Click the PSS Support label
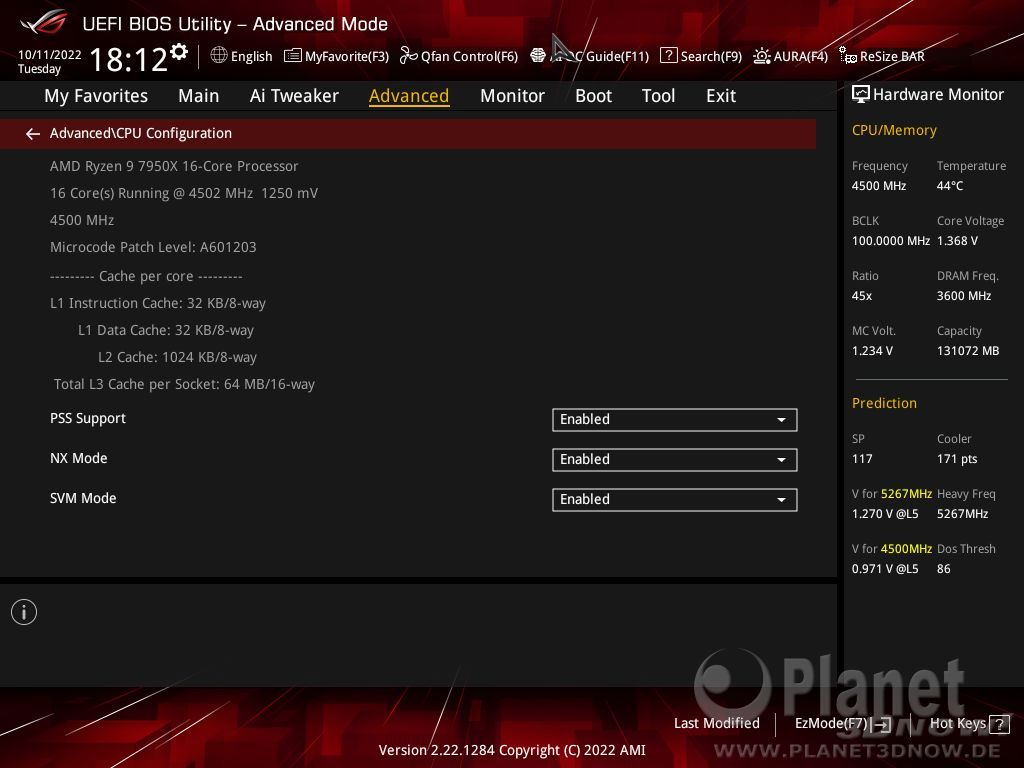The image size is (1024, 768). (x=88, y=419)
